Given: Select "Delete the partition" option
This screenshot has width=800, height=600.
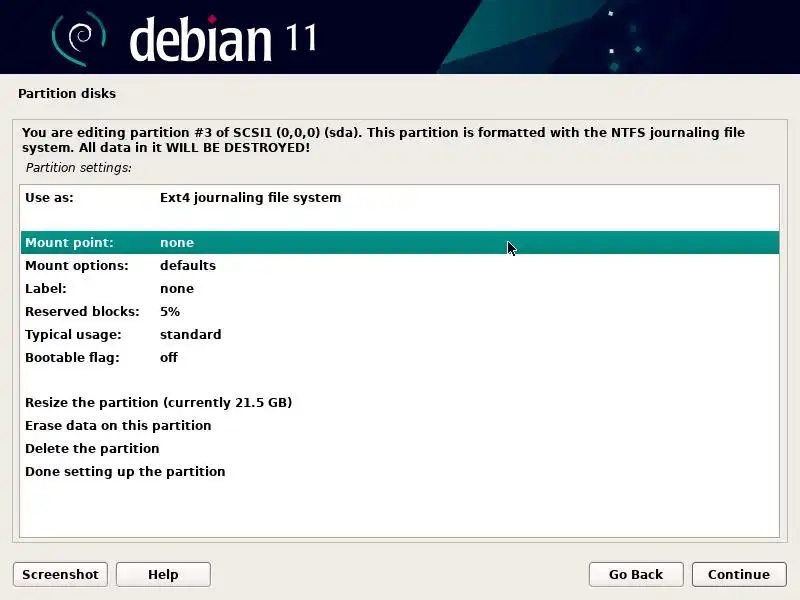Looking at the screenshot, I should [399, 448].
